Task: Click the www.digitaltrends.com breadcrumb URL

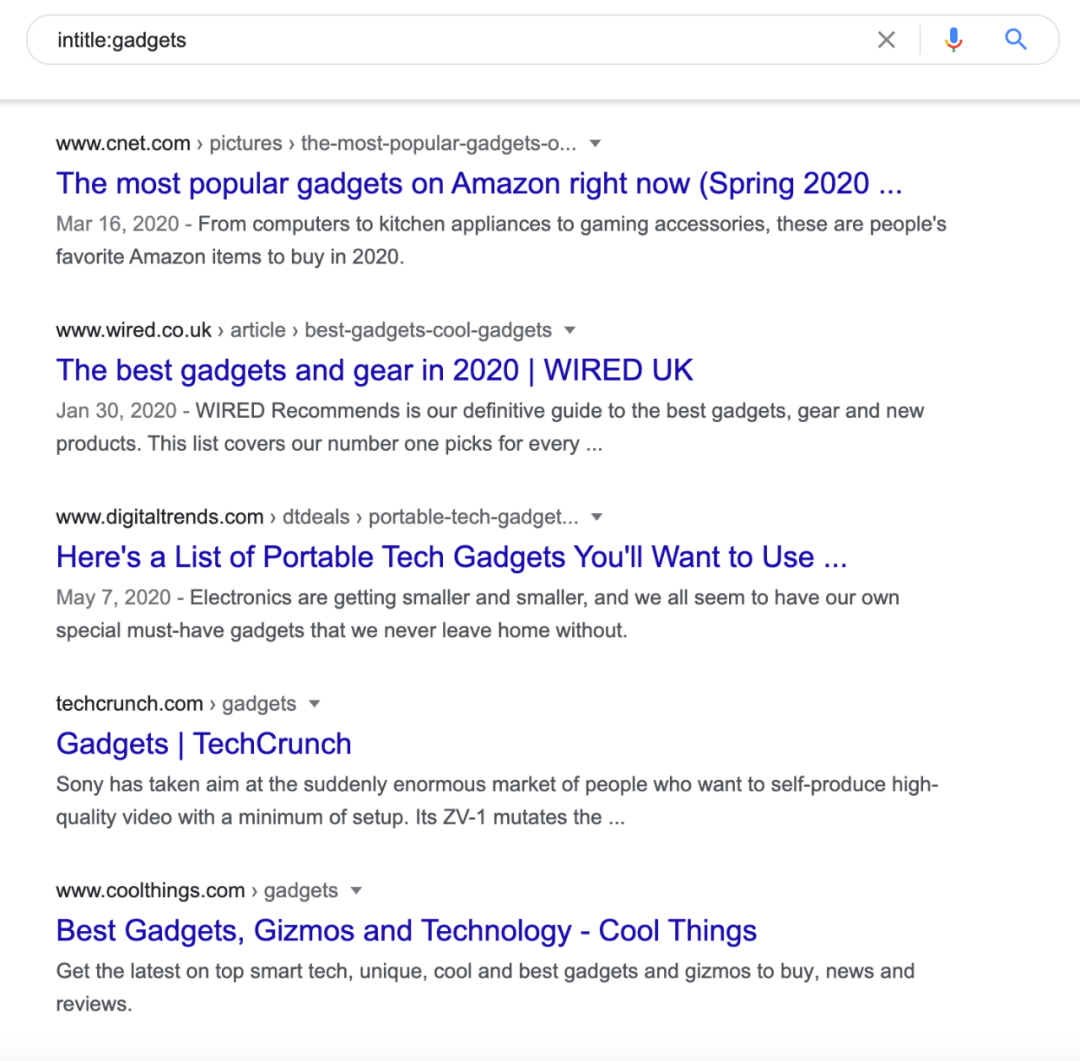Action: pyautogui.click(x=318, y=517)
